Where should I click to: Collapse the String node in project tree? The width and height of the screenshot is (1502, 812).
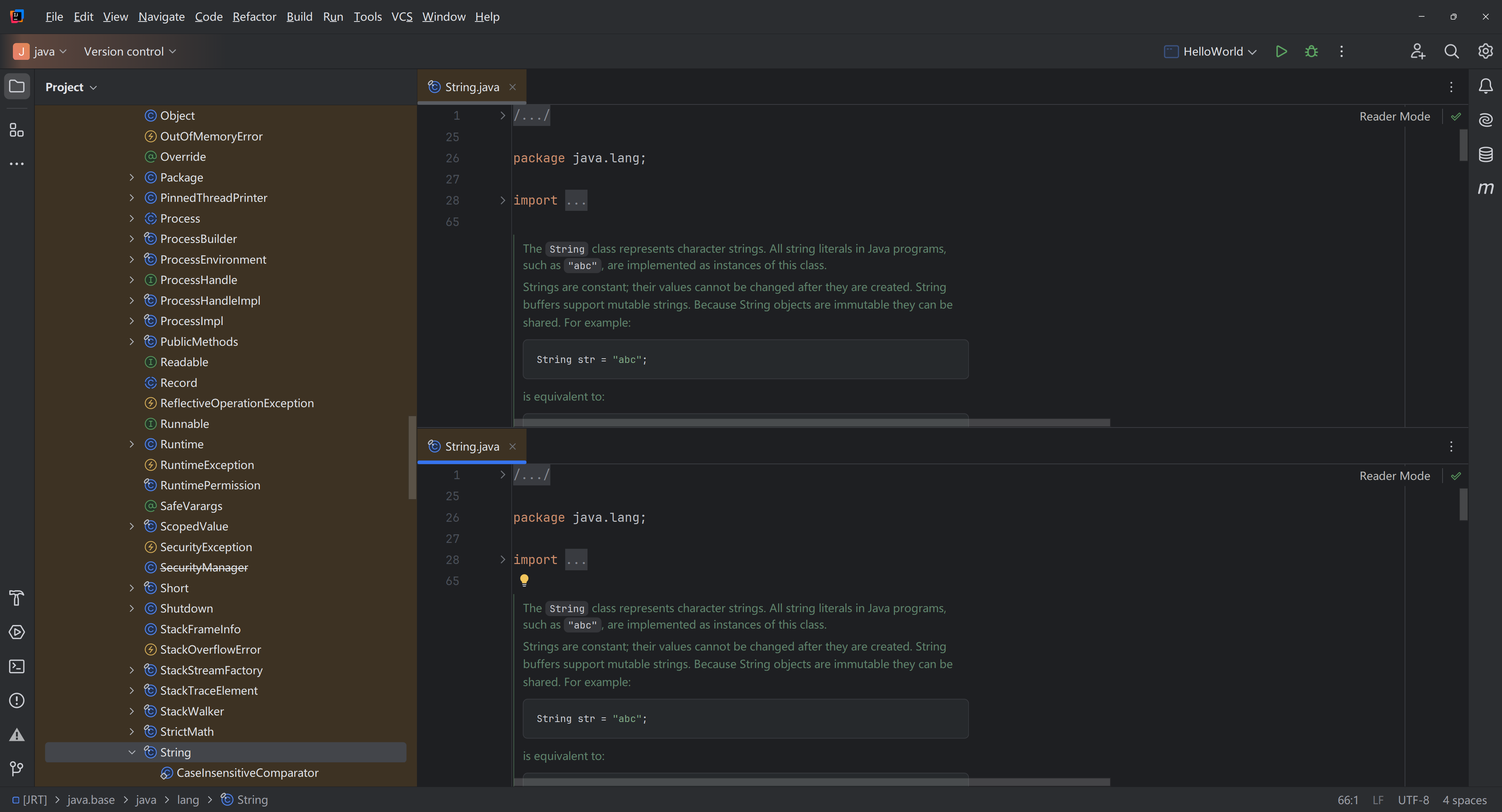(132, 752)
